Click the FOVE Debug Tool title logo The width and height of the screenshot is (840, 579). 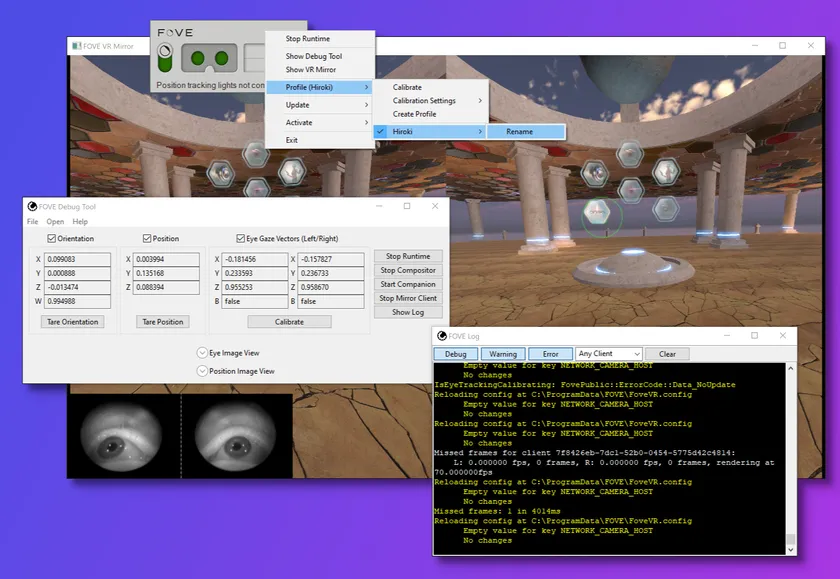[32, 206]
